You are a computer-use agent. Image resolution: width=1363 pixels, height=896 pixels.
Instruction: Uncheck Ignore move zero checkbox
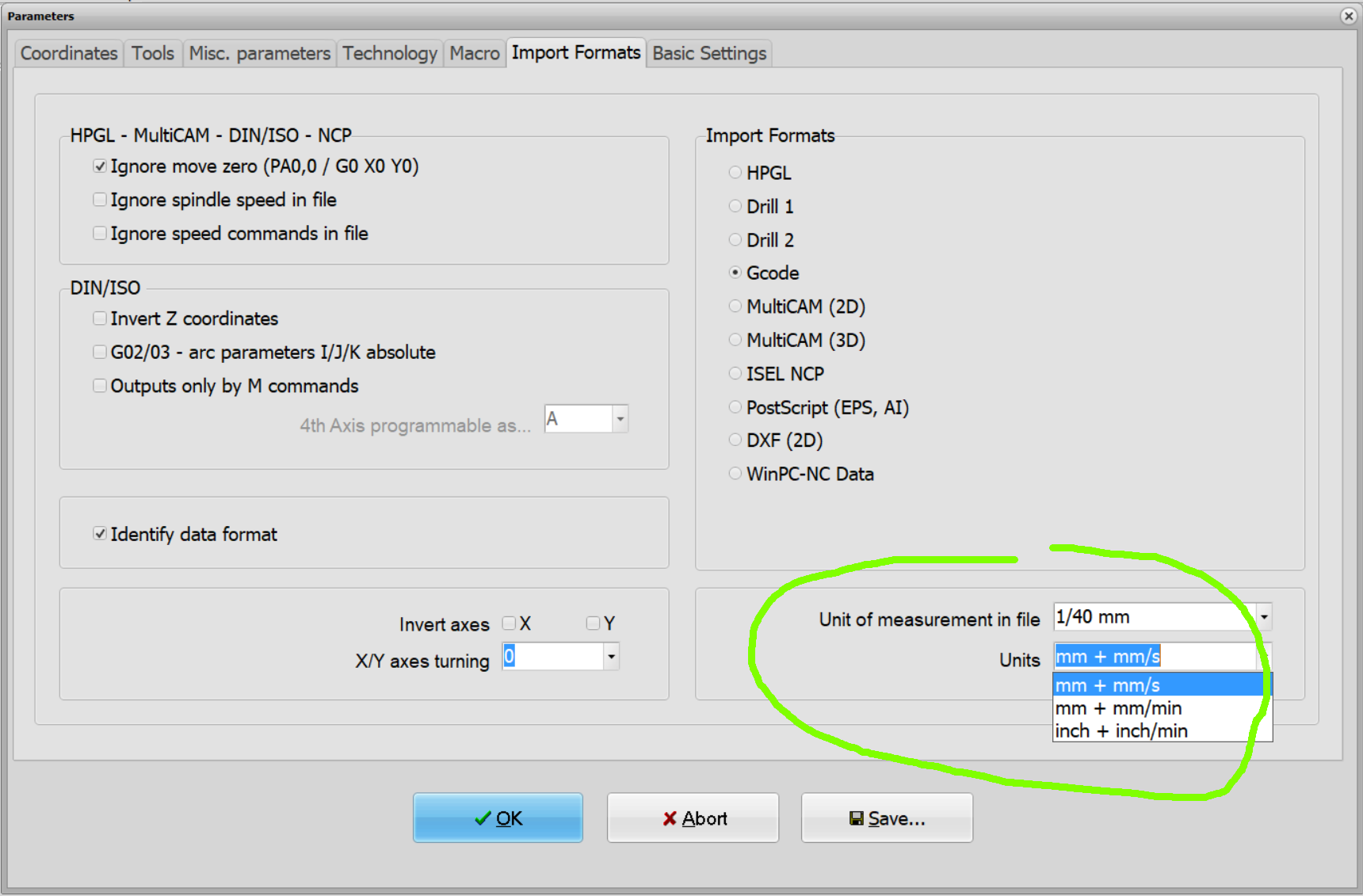pyautogui.click(x=100, y=166)
